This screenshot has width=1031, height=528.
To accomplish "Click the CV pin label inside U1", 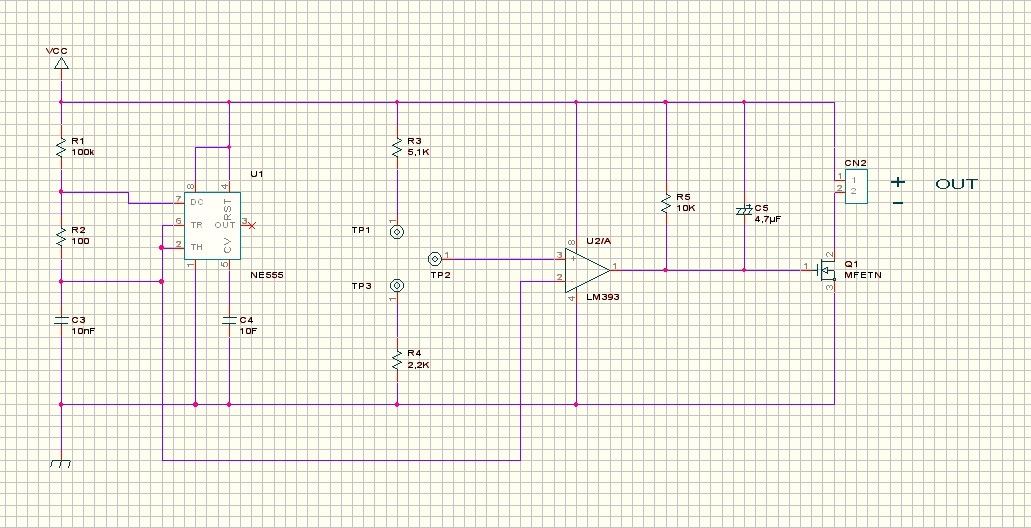I will coord(228,247).
